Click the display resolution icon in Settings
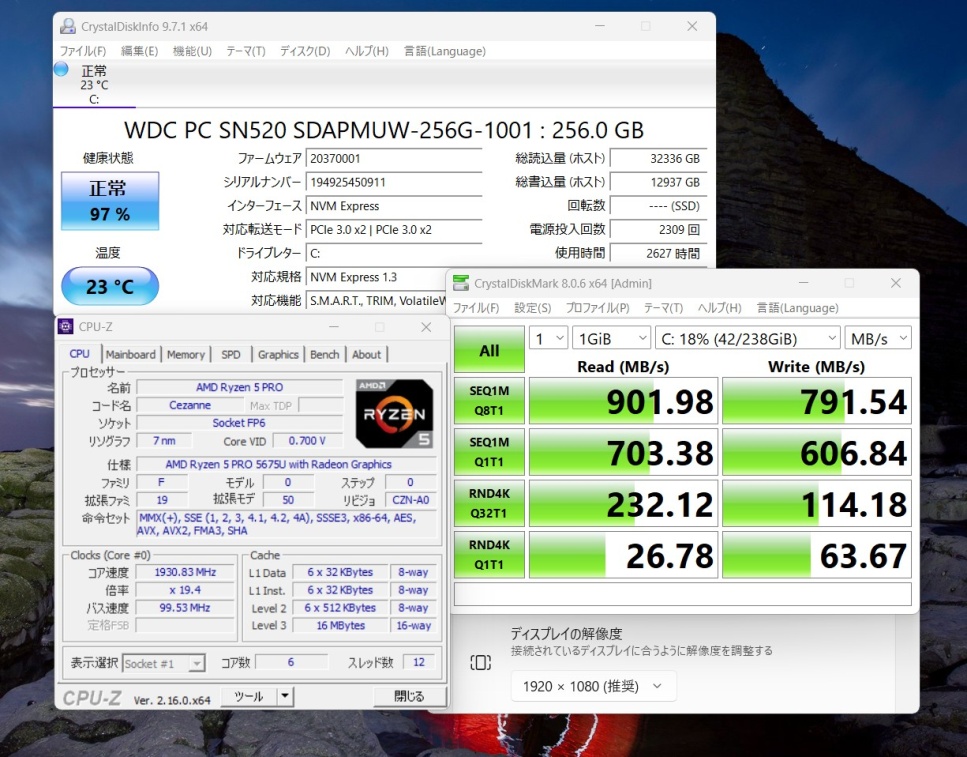The width and height of the screenshot is (967, 757). (480, 663)
